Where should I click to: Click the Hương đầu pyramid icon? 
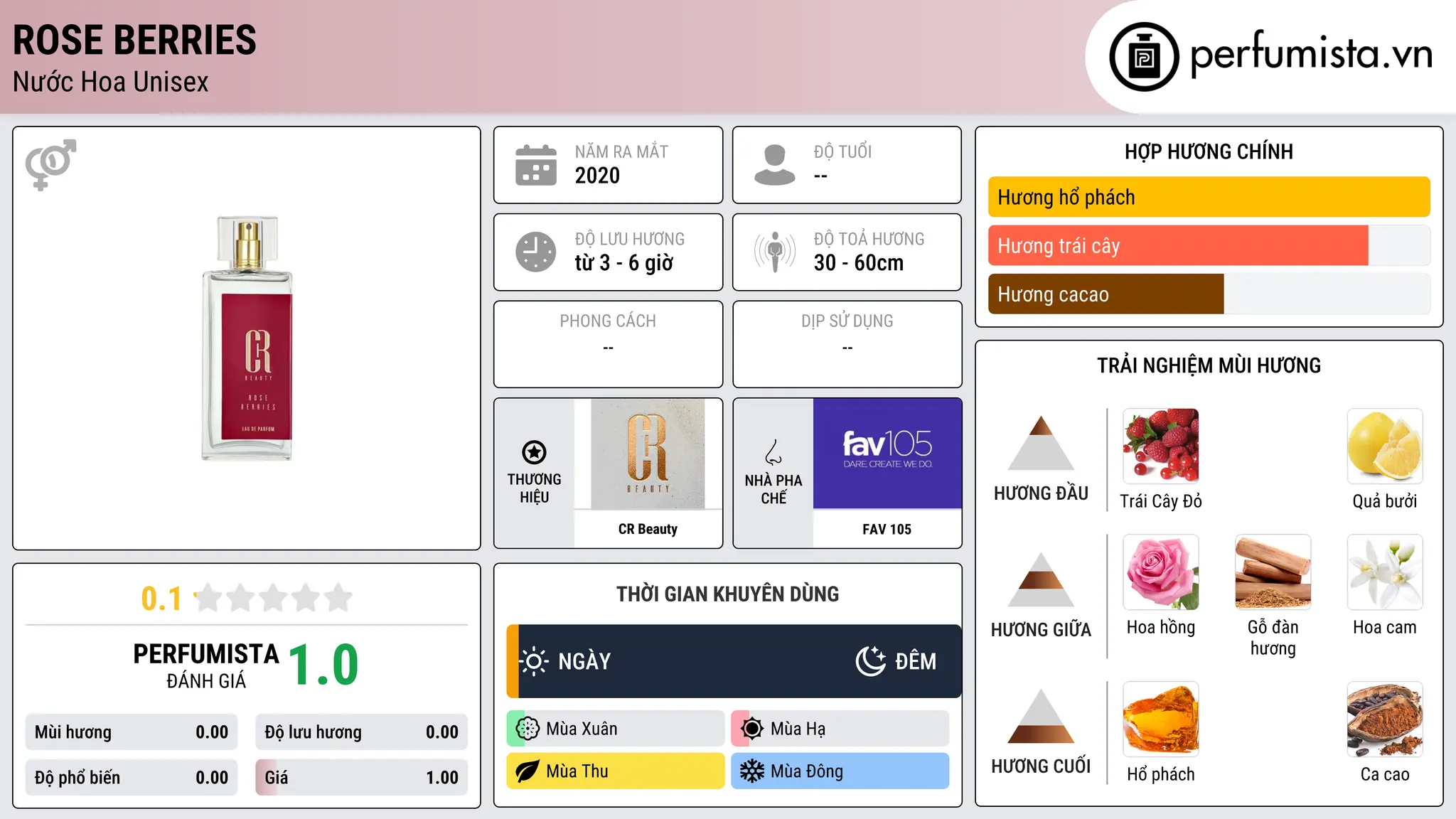(1041, 443)
